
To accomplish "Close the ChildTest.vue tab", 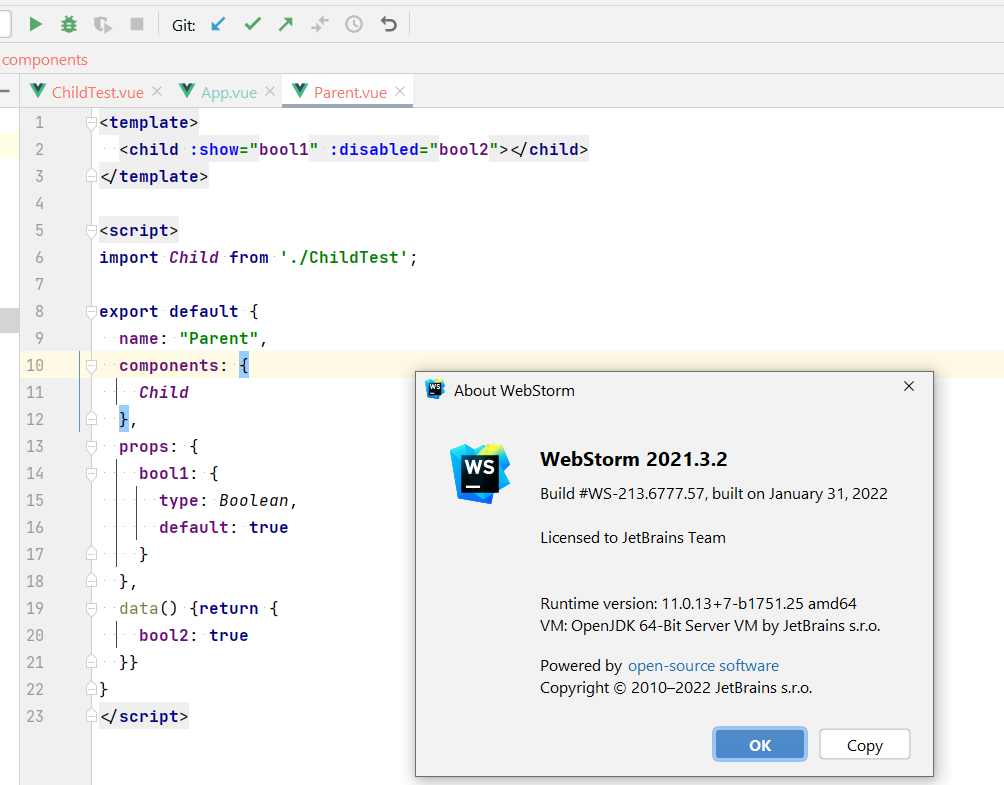I will 157,92.
